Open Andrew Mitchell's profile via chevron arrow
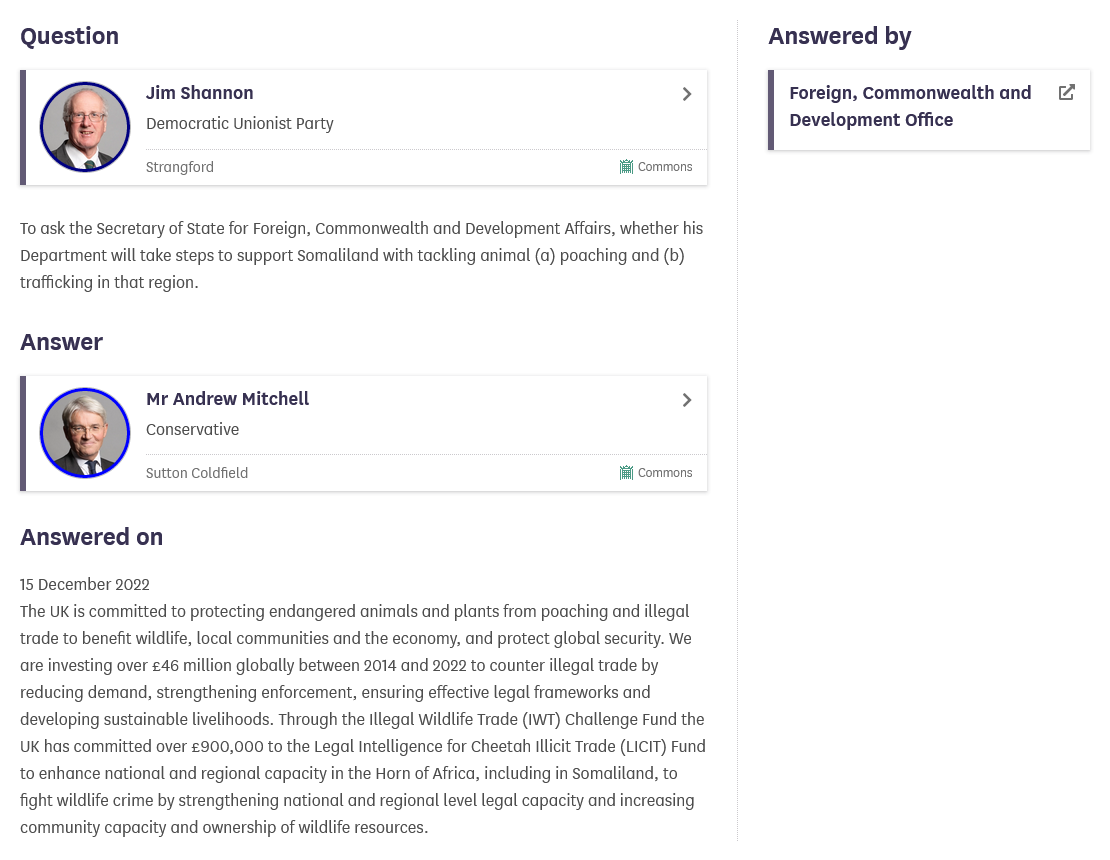 point(687,400)
